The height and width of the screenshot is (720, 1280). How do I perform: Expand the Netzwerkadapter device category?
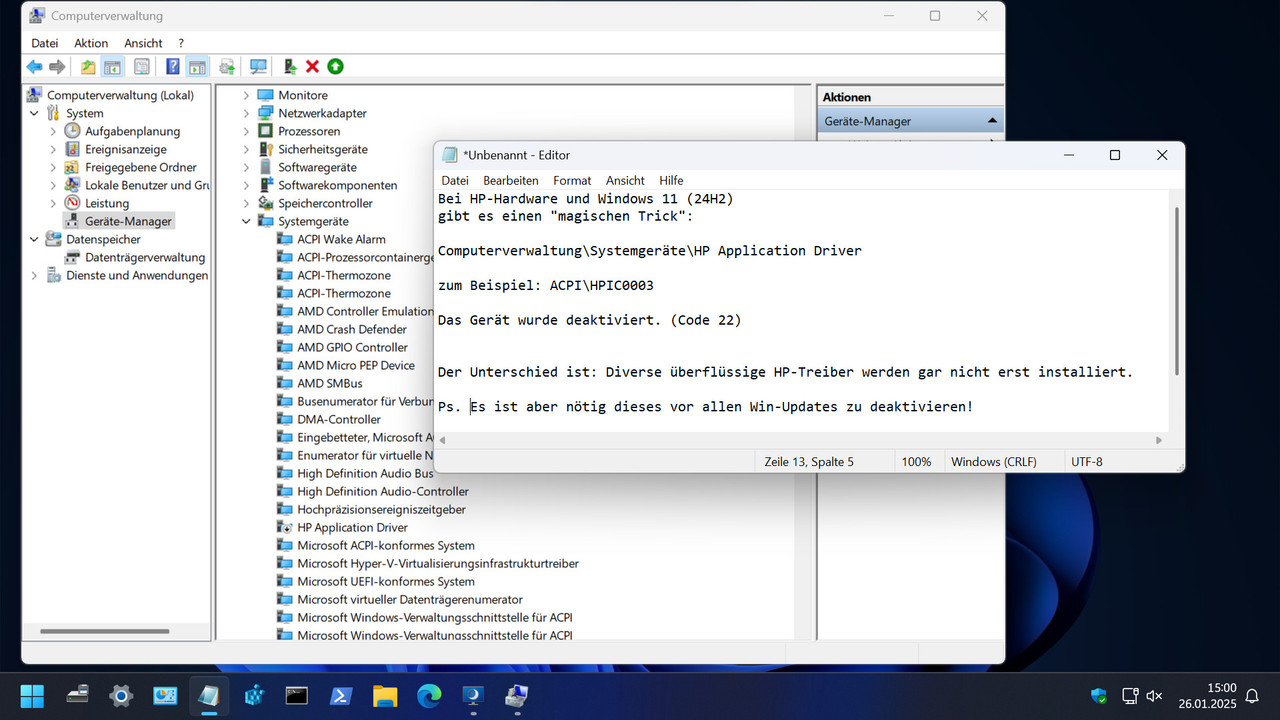(246, 113)
